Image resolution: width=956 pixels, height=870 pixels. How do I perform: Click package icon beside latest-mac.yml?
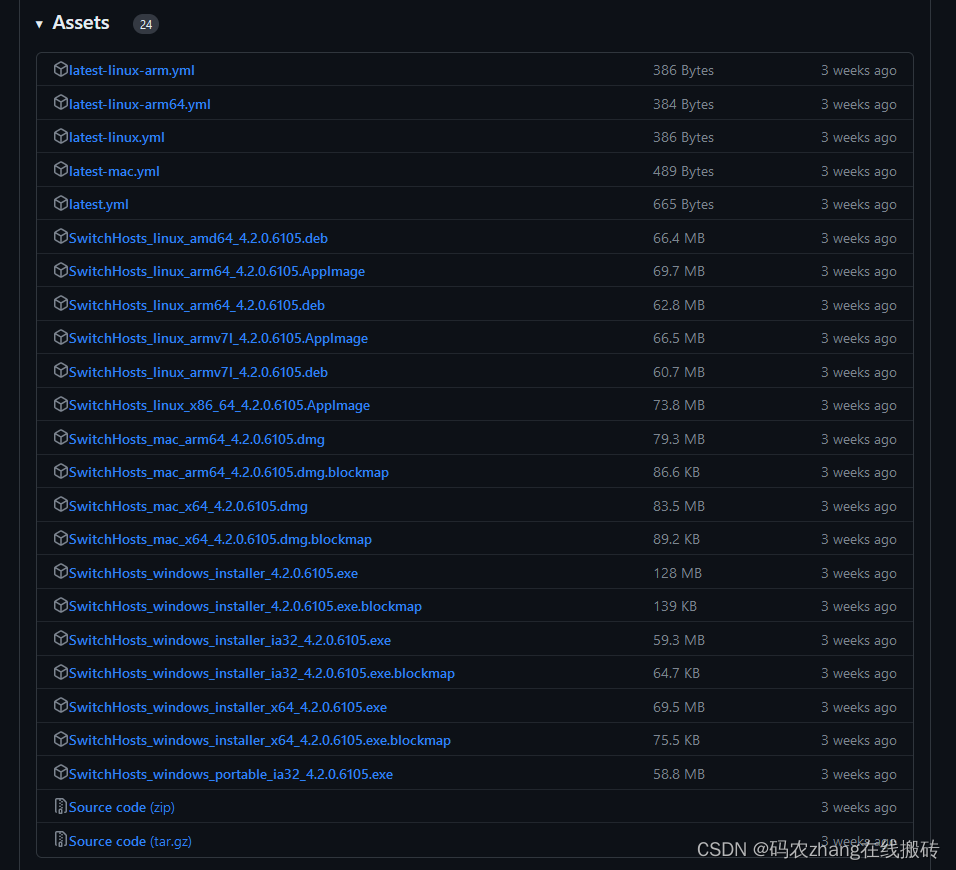click(x=60, y=170)
